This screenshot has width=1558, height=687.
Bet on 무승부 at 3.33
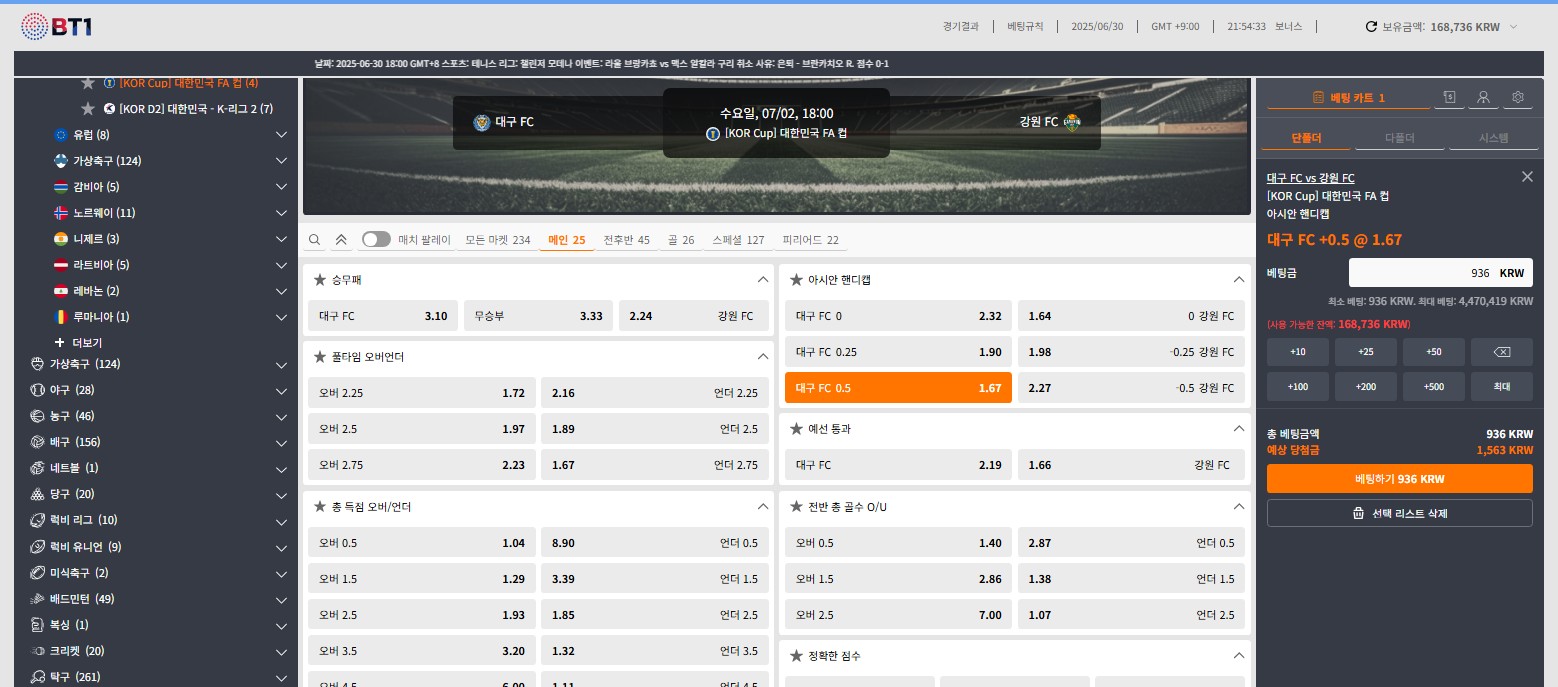click(x=538, y=316)
